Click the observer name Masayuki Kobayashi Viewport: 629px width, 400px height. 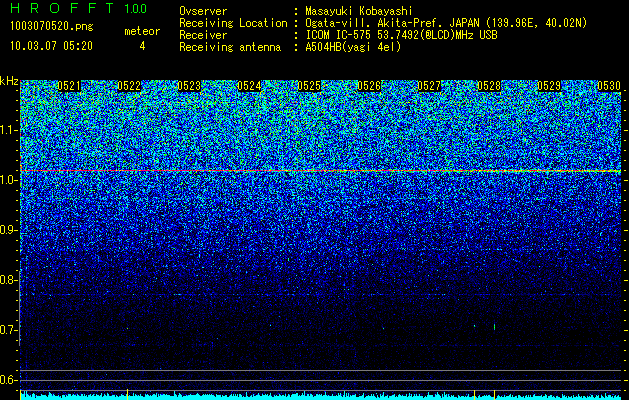point(359,11)
